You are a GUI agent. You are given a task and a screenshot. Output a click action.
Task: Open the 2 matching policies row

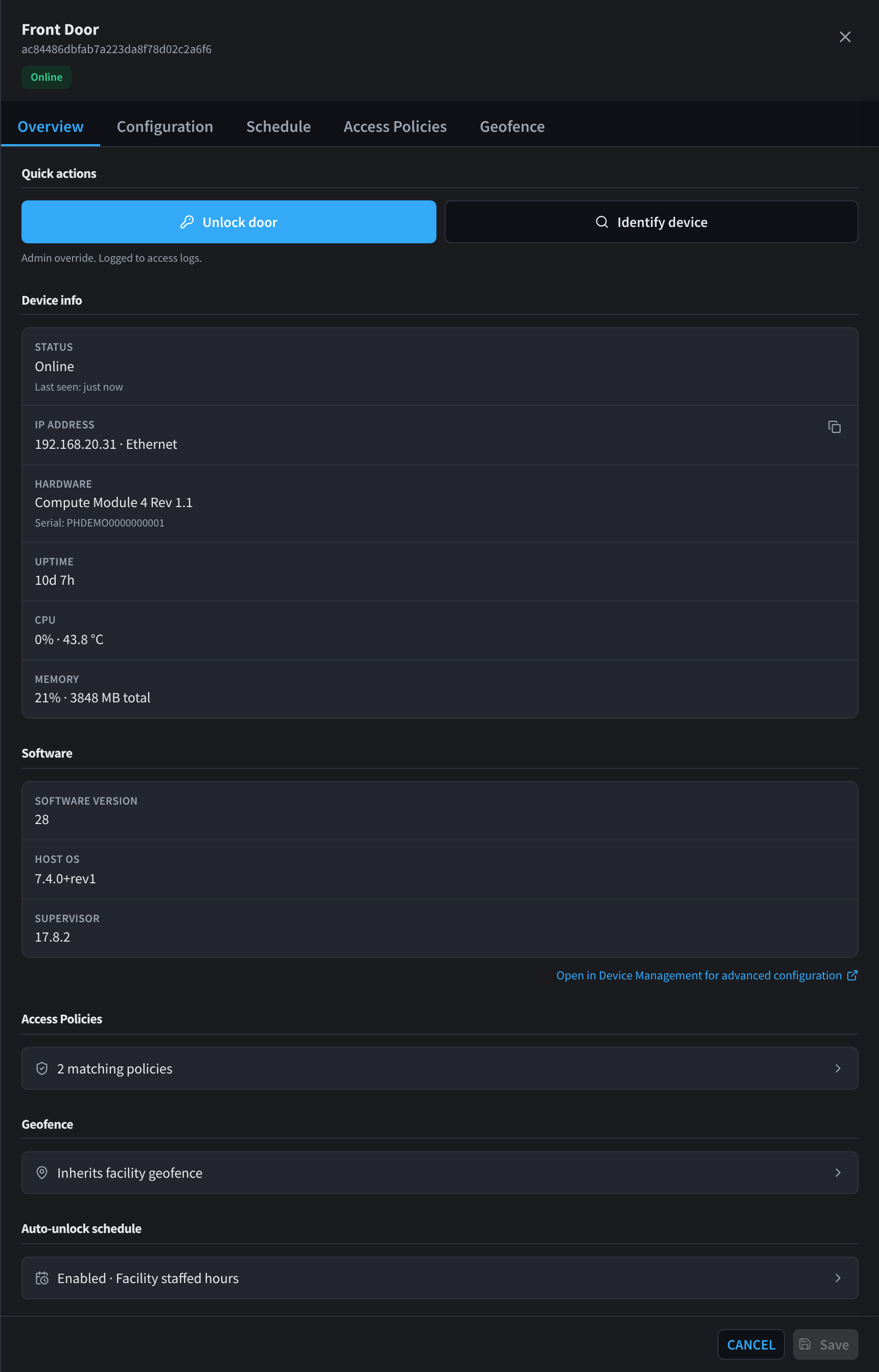(439, 1068)
